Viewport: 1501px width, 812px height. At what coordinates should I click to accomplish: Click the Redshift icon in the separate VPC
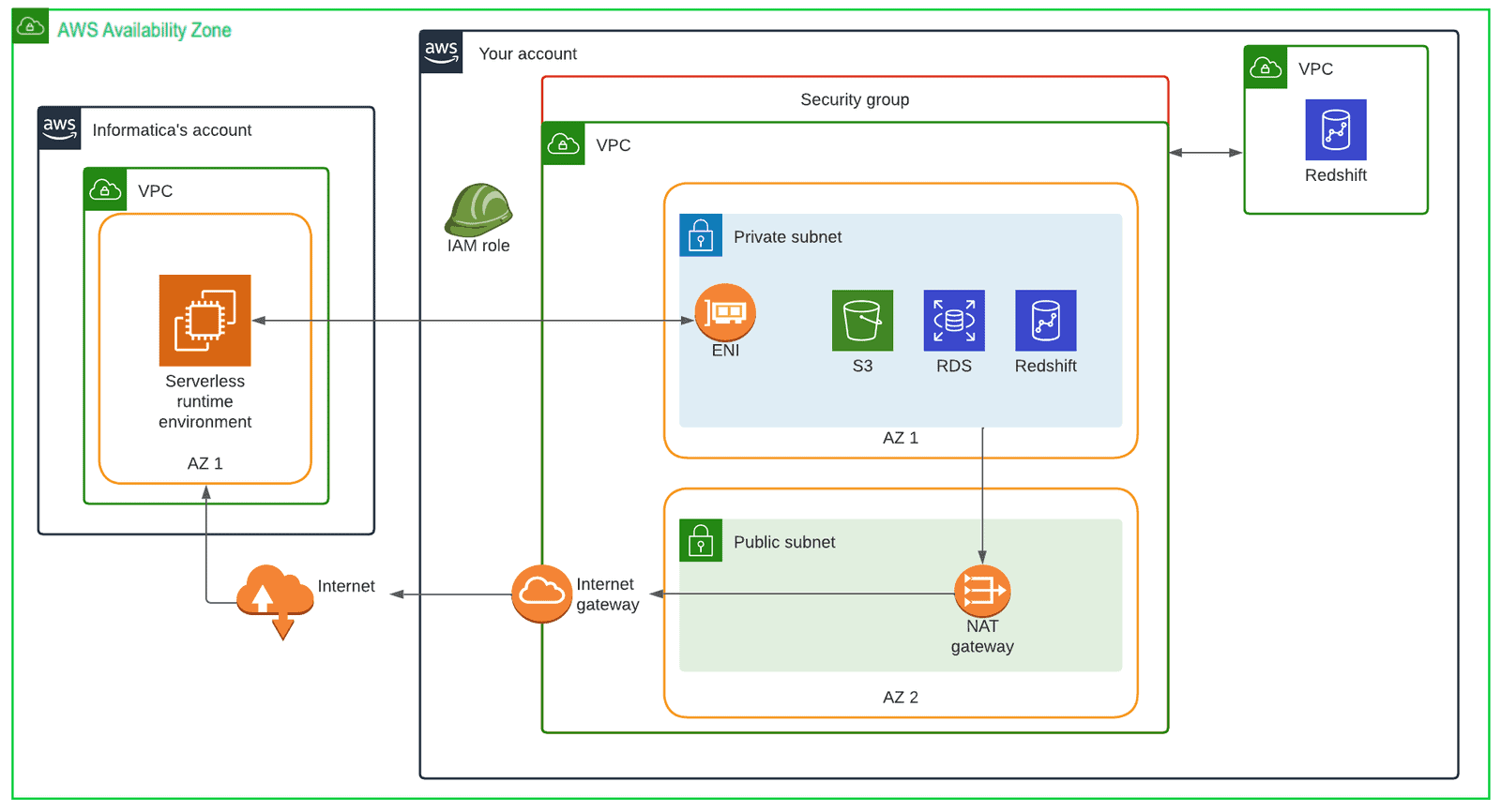1336,129
